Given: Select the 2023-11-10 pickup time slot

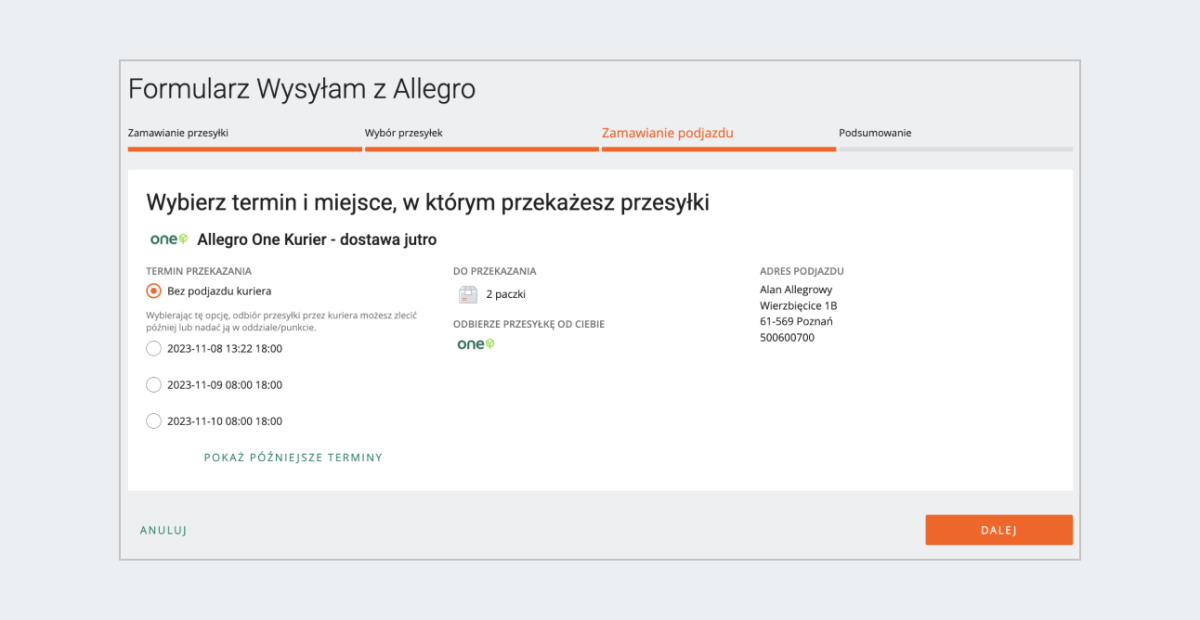Looking at the screenshot, I should click(154, 421).
